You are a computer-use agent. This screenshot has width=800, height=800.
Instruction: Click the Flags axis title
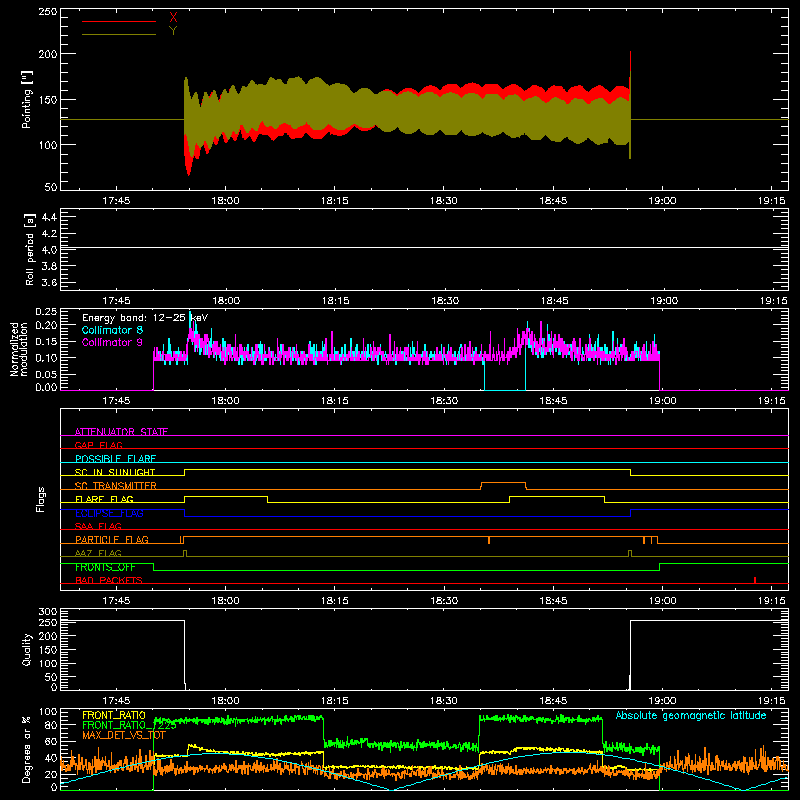(x=40, y=499)
